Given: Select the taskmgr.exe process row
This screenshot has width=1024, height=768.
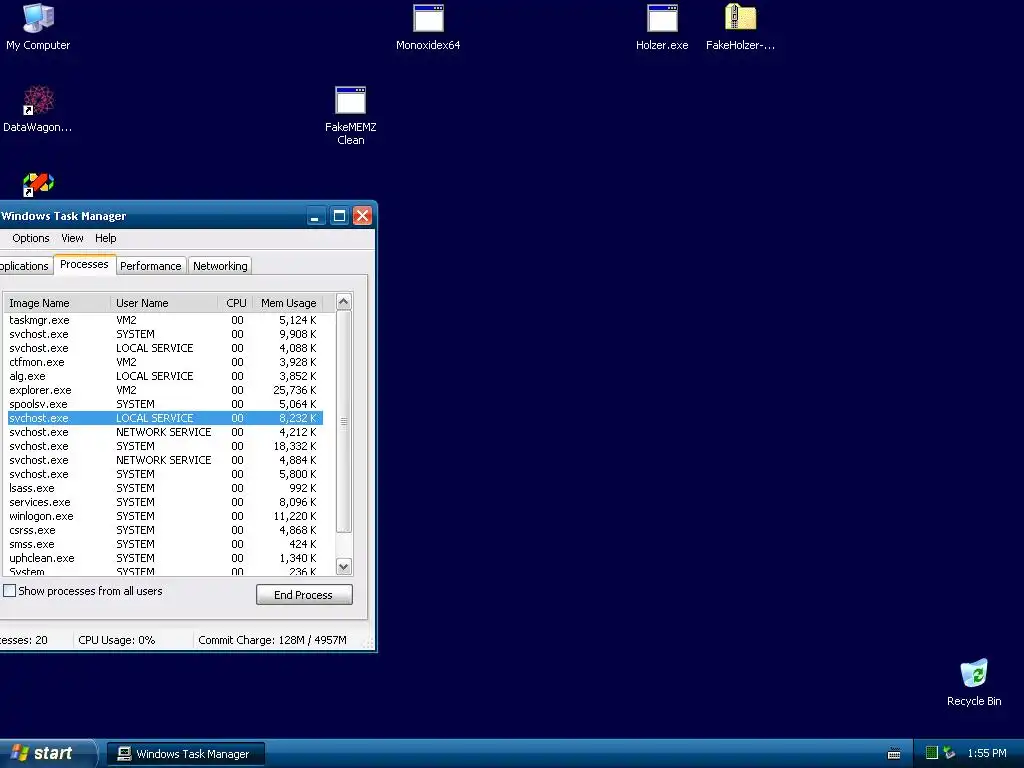Looking at the screenshot, I should 165,320.
